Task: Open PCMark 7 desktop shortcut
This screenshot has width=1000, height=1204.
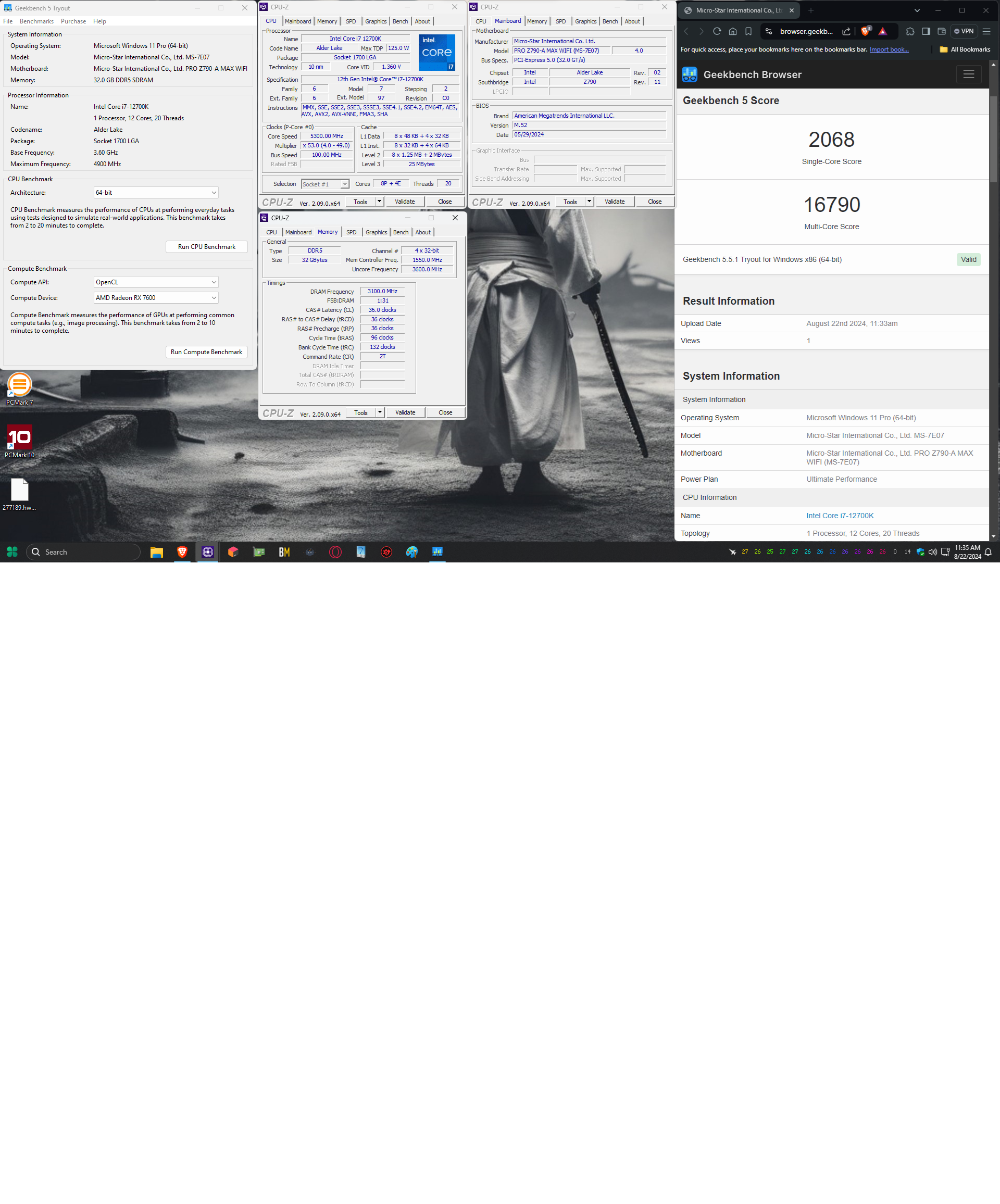Action: (x=19, y=388)
